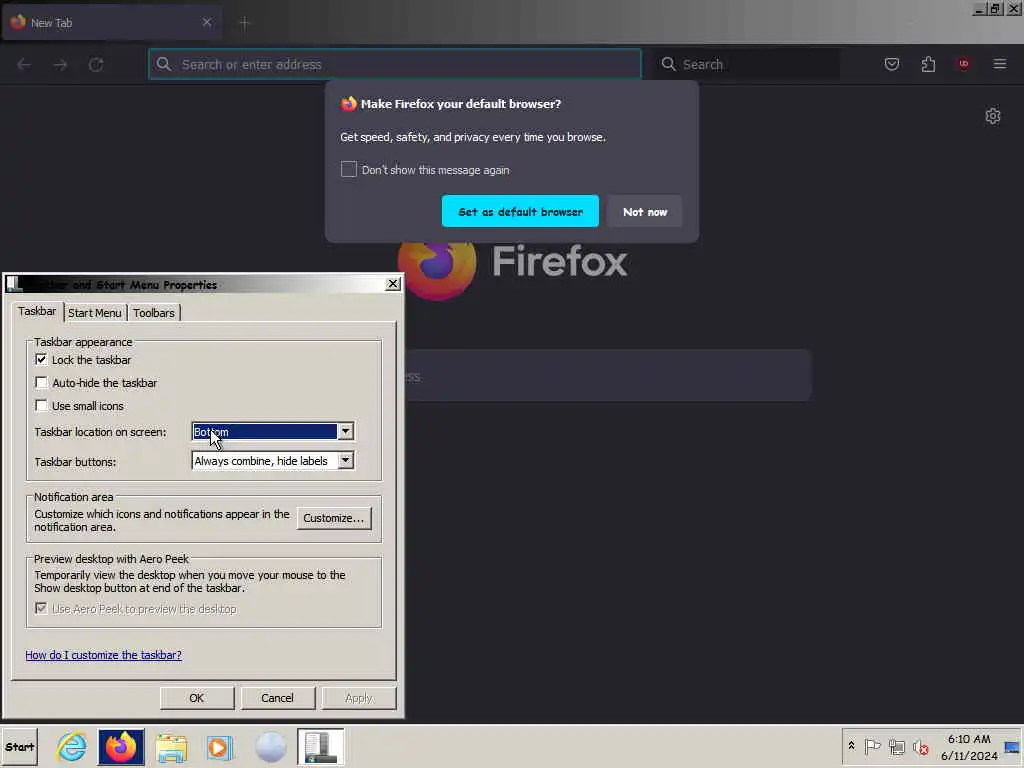Open the clock showing 6:10 AM
1024x768 pixels.
tap(969, 747)
